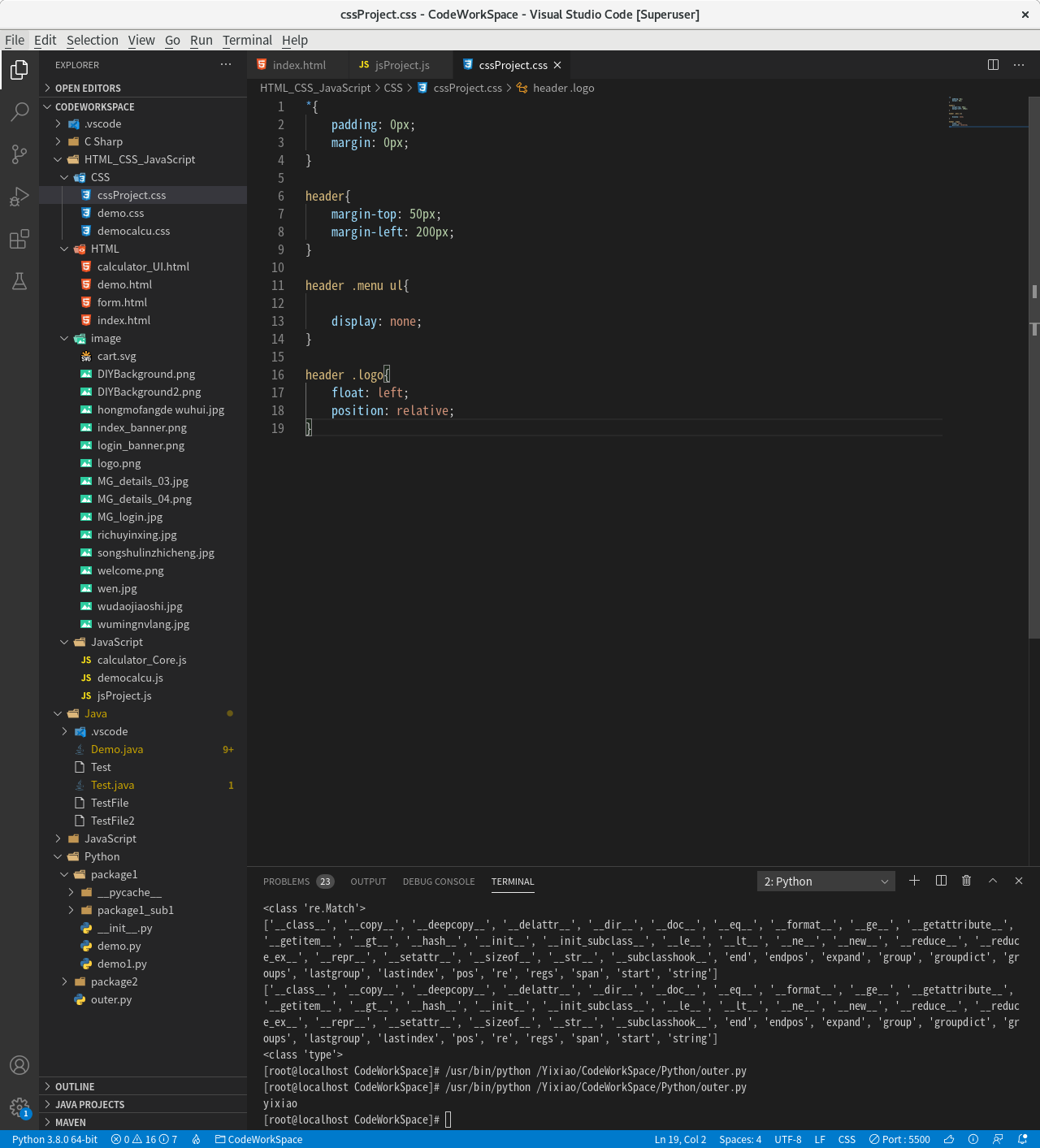Switch to the OUTPUT panel tab
This screenshot has width=1040, height=1148.
pos(368,882)
